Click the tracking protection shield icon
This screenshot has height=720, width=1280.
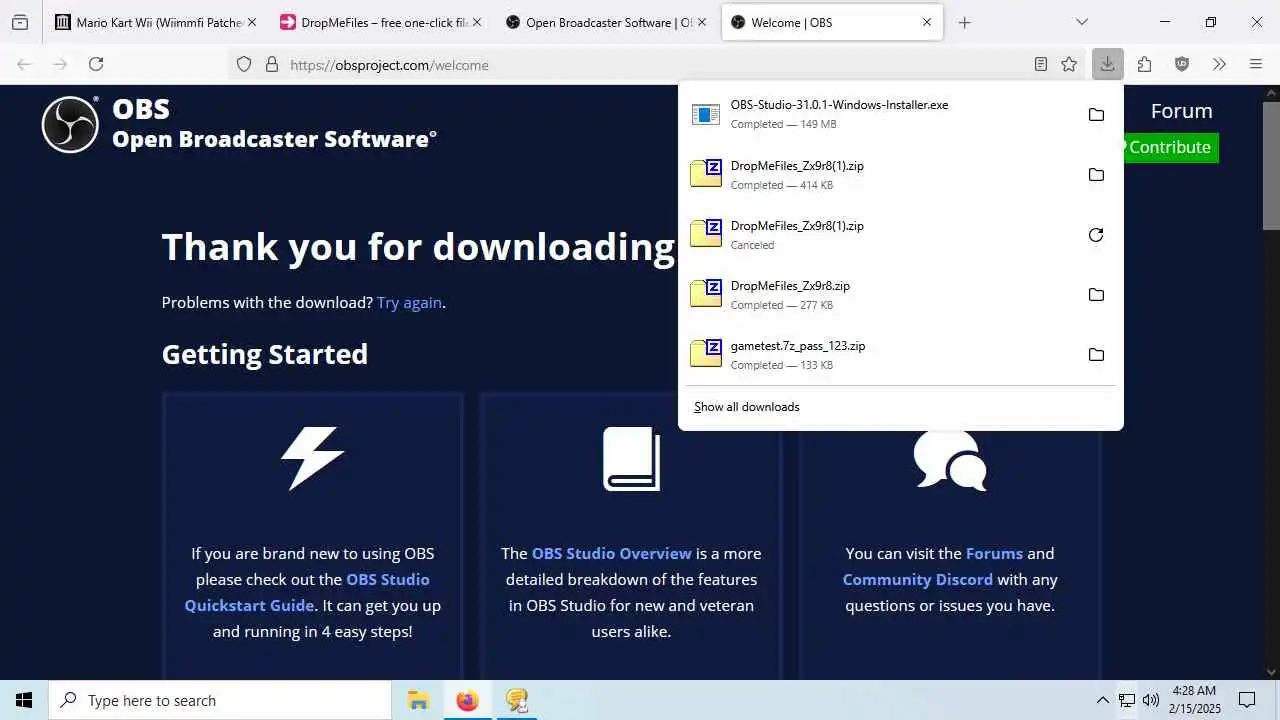(x=244, y=64)
